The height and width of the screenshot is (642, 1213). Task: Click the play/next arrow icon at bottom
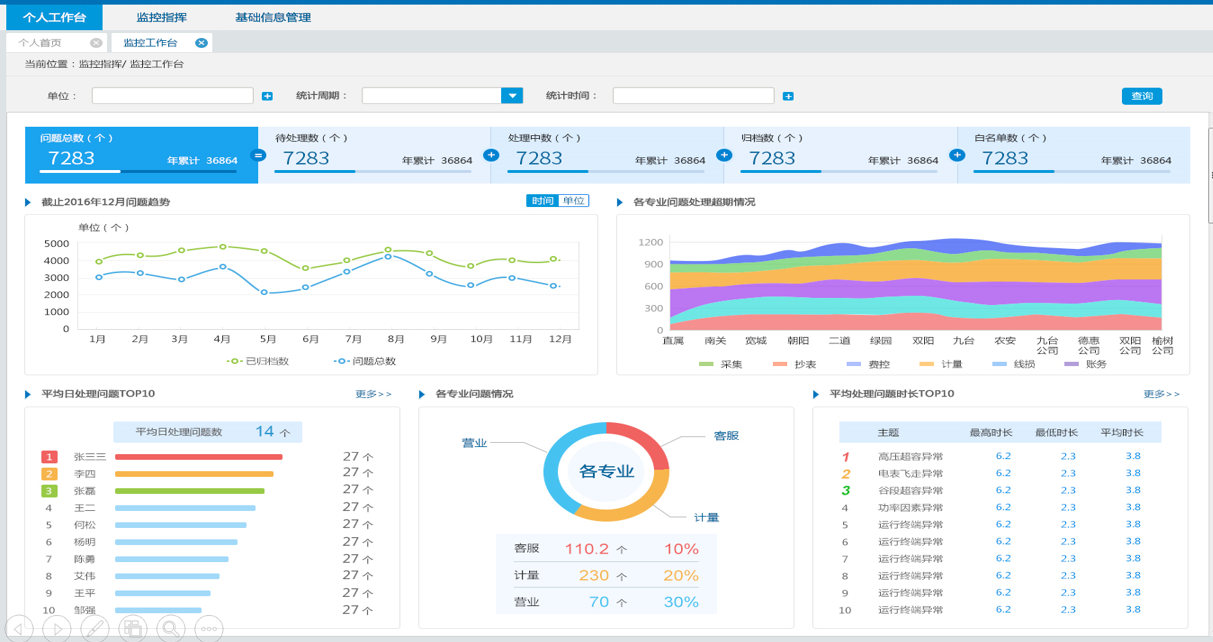pos(57,628)
